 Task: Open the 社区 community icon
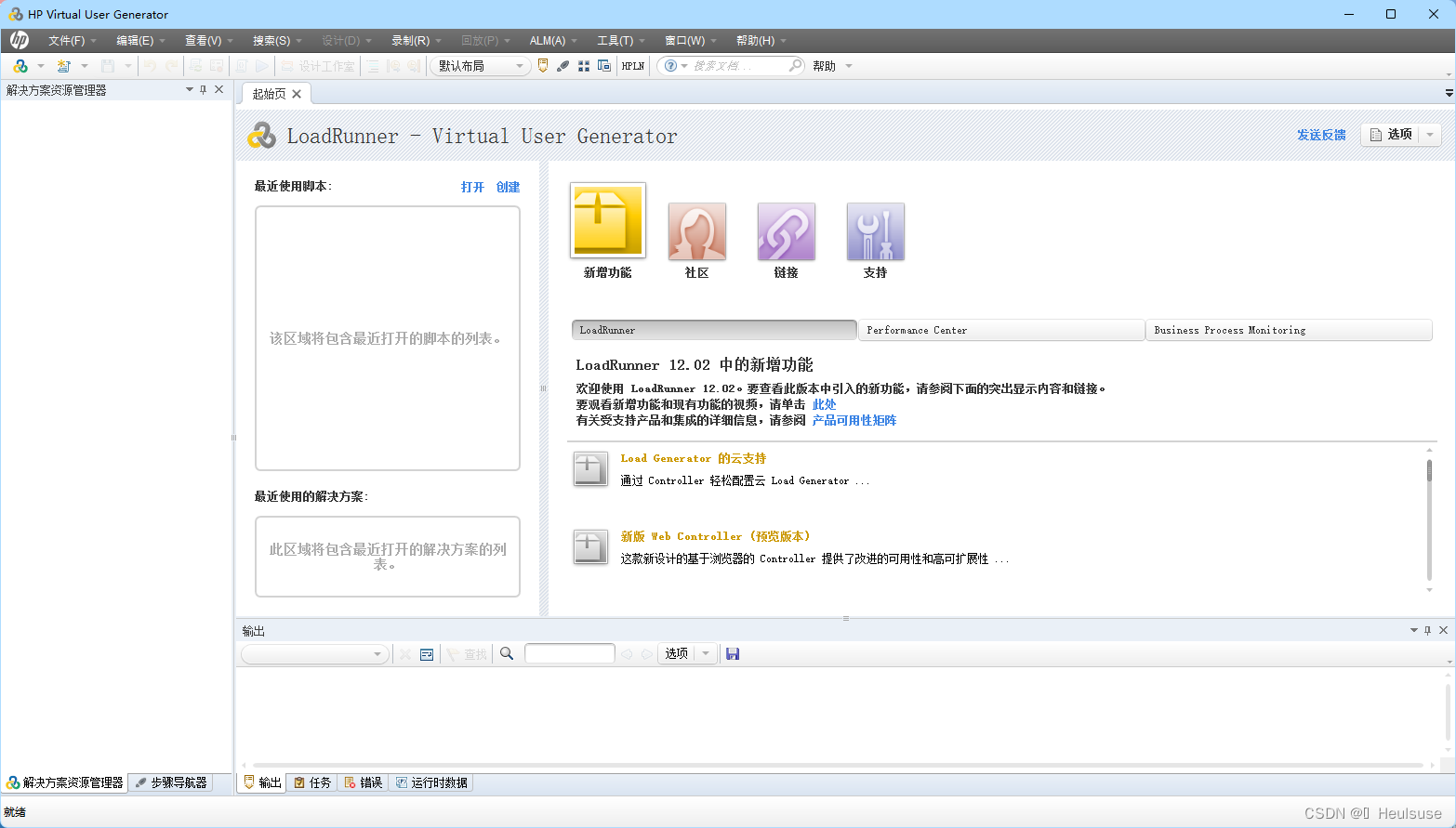[x=697, y=231]
